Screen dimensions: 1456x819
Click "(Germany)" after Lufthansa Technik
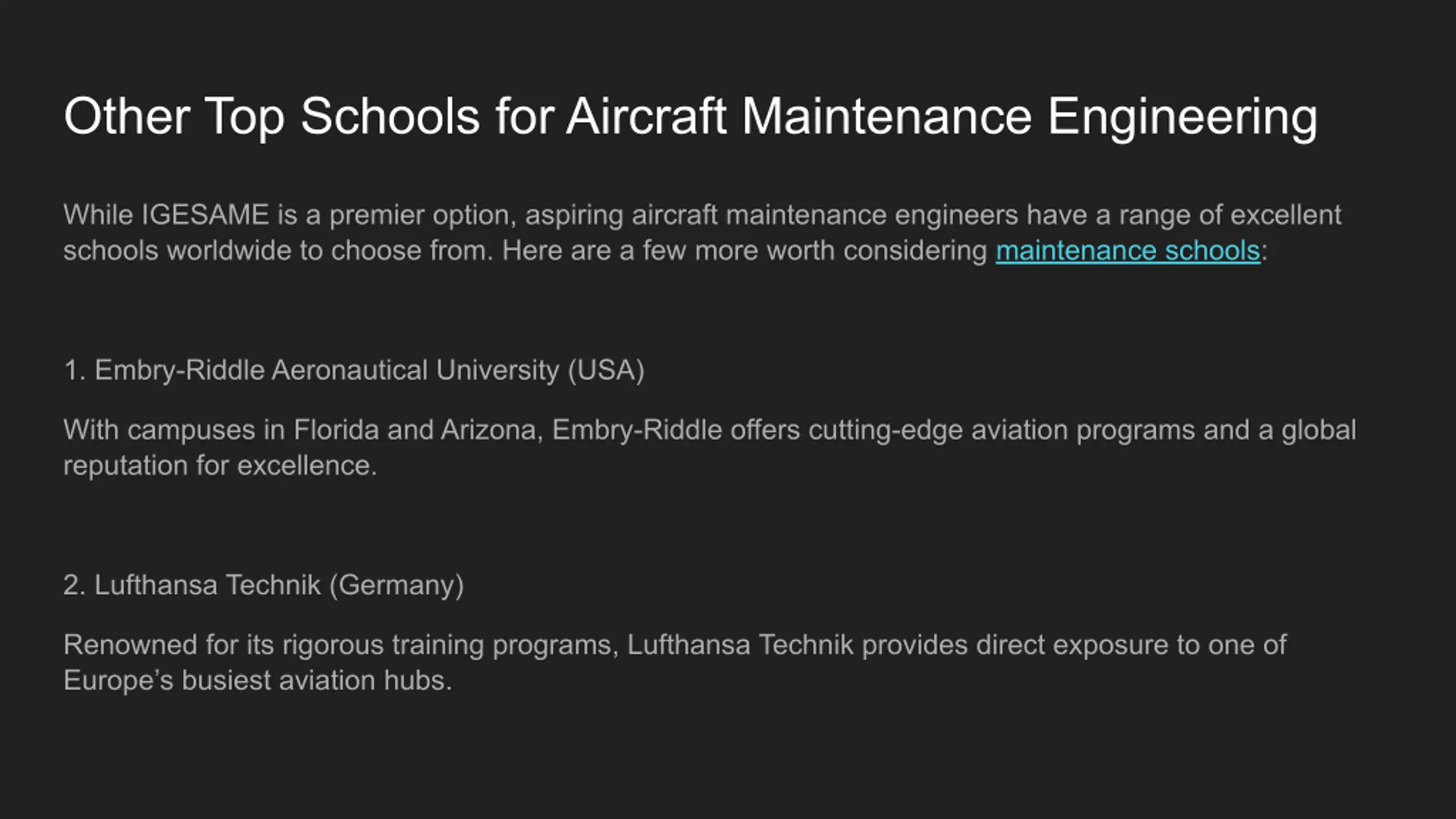(x=397, y=585)
